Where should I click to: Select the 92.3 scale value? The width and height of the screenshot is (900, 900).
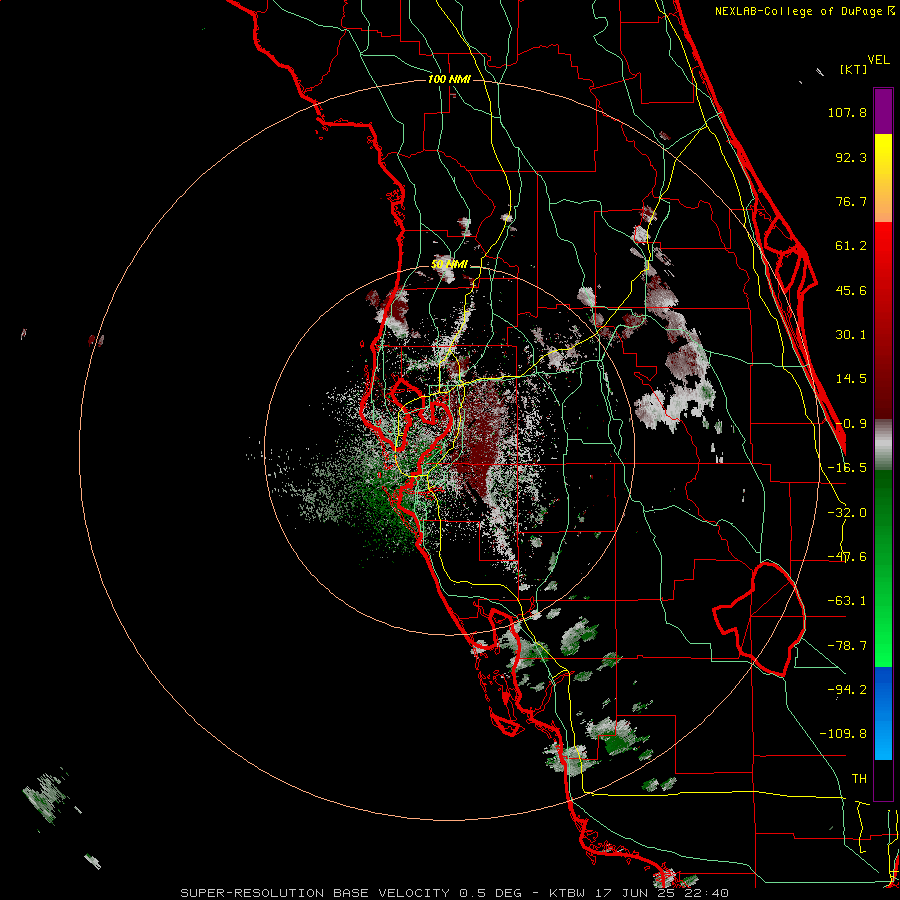[851, 157]
